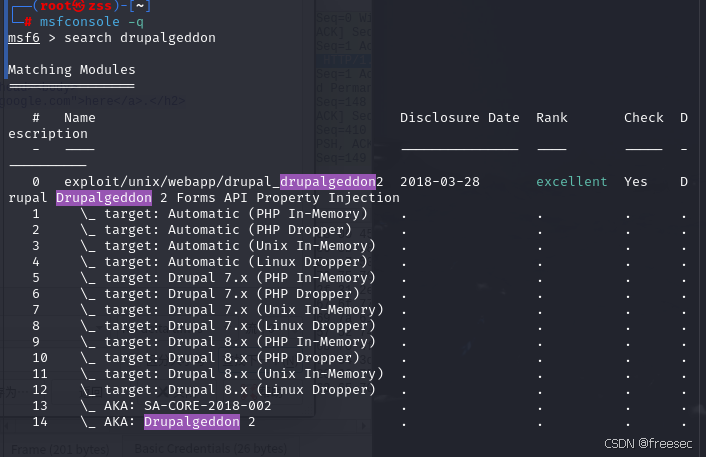Click the 'root㉿zss' prompt text
Viewport: 706px width, 457px height.
click(76, 6)
